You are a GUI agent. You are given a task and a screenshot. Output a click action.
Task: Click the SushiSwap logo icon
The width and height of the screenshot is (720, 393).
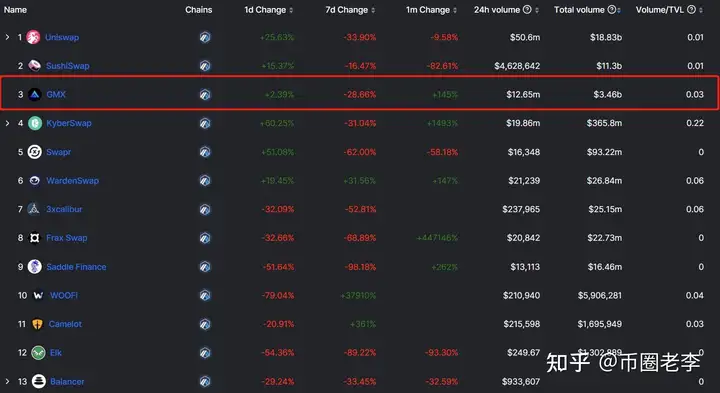(34, 66)
